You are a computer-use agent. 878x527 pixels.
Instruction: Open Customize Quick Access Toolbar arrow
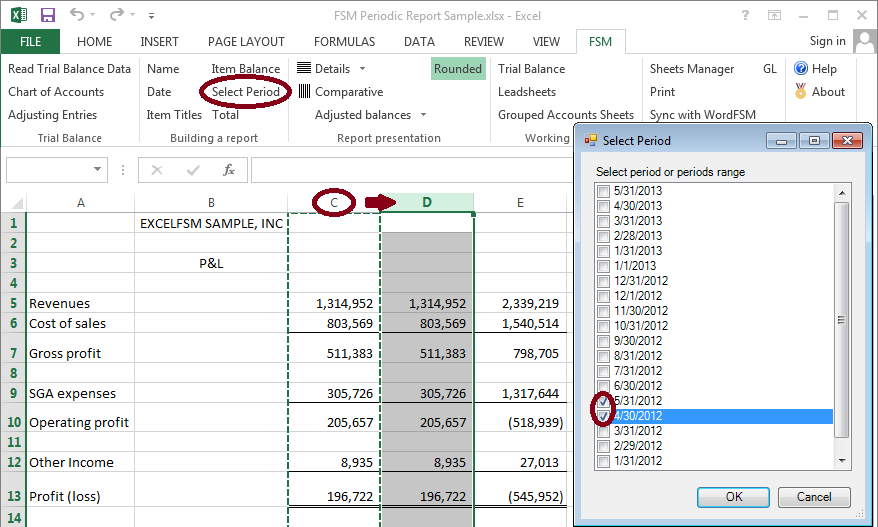(x=151, y=16)
